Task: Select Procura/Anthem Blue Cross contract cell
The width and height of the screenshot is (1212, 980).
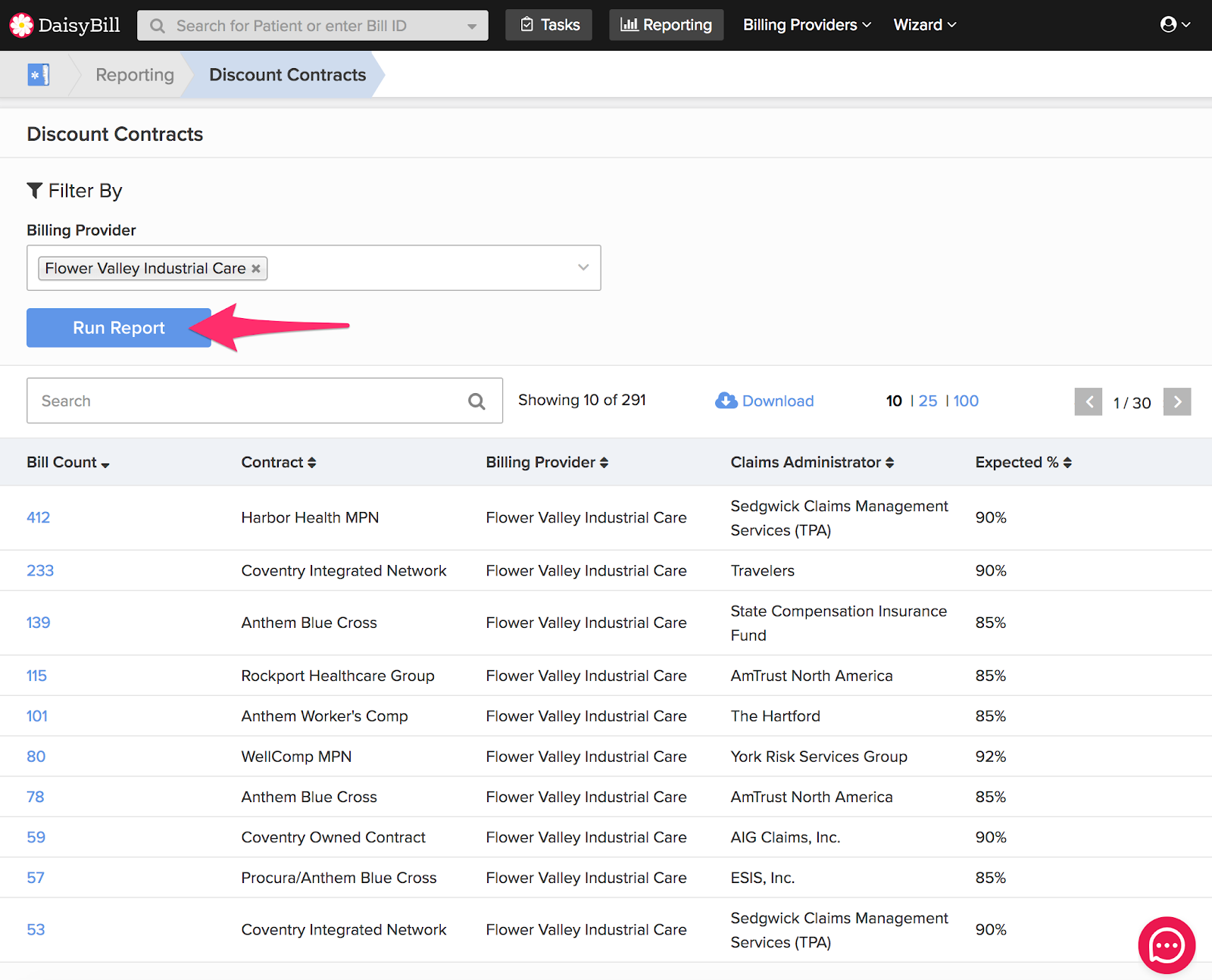Action: click(x=339, y=879)
